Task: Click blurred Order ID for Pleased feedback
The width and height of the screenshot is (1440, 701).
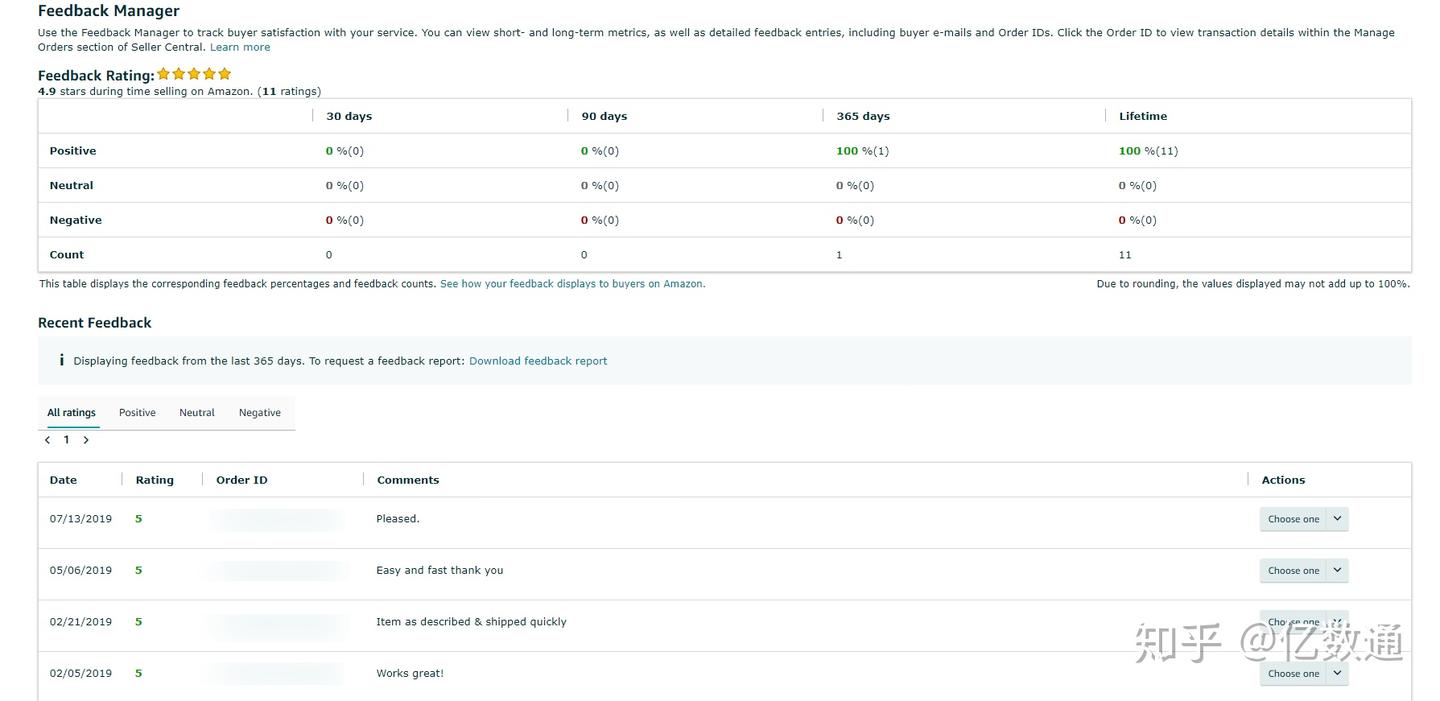Action: pyautogui.click(x=275, y=519)
